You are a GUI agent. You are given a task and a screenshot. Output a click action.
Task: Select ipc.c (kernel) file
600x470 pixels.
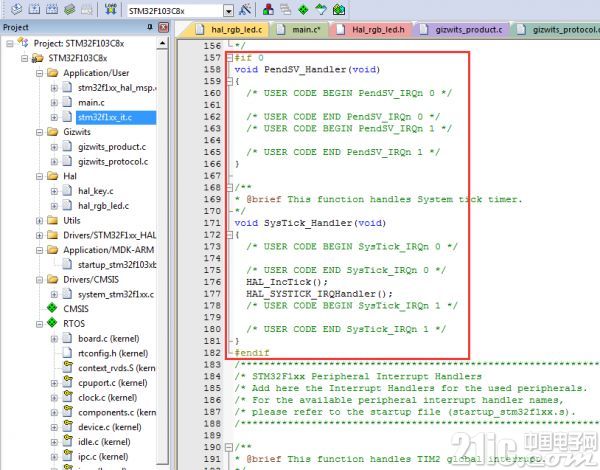[x=103, y=457]
